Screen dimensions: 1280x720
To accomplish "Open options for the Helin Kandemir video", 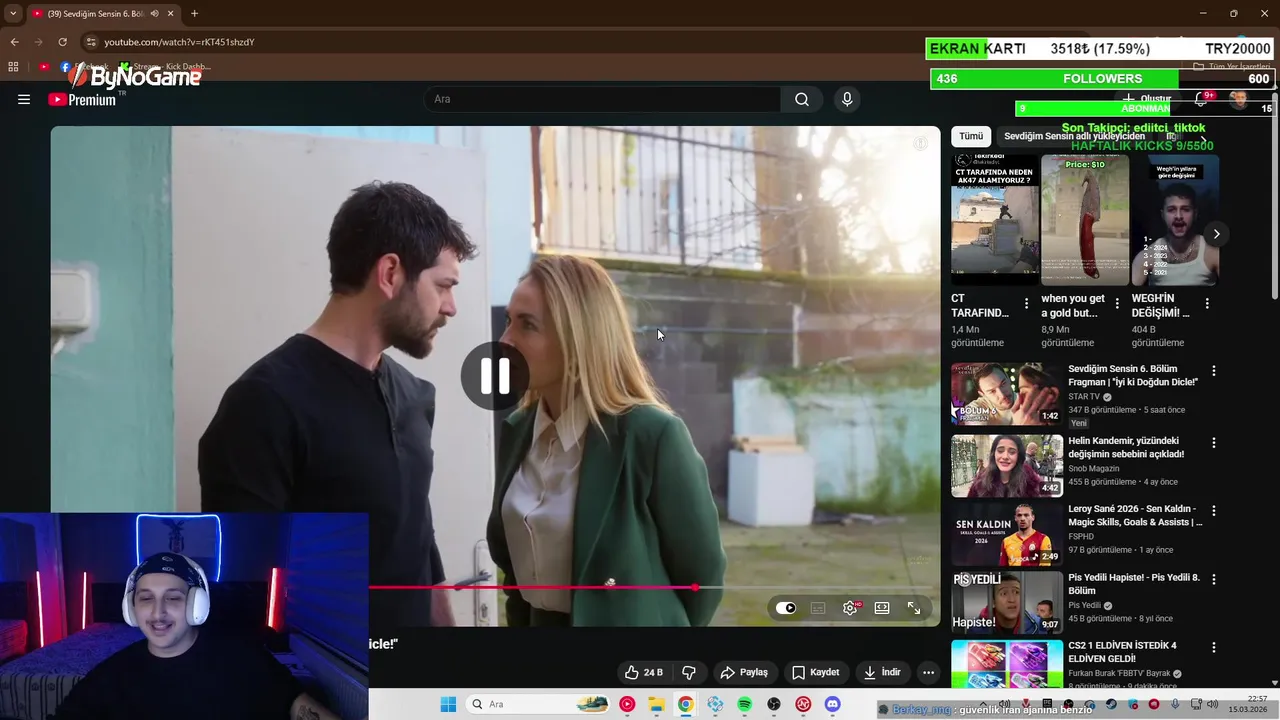I will 1214,442.
